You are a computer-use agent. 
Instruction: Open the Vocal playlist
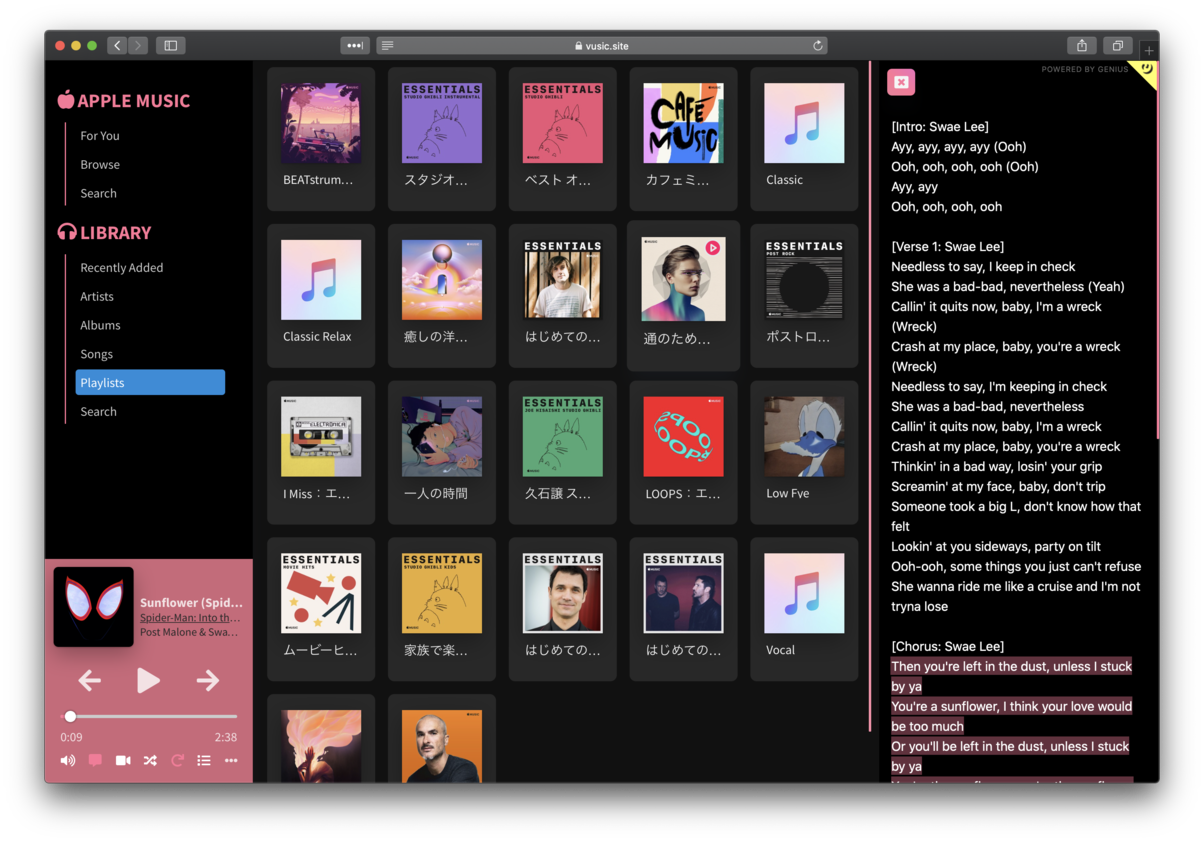804,610
